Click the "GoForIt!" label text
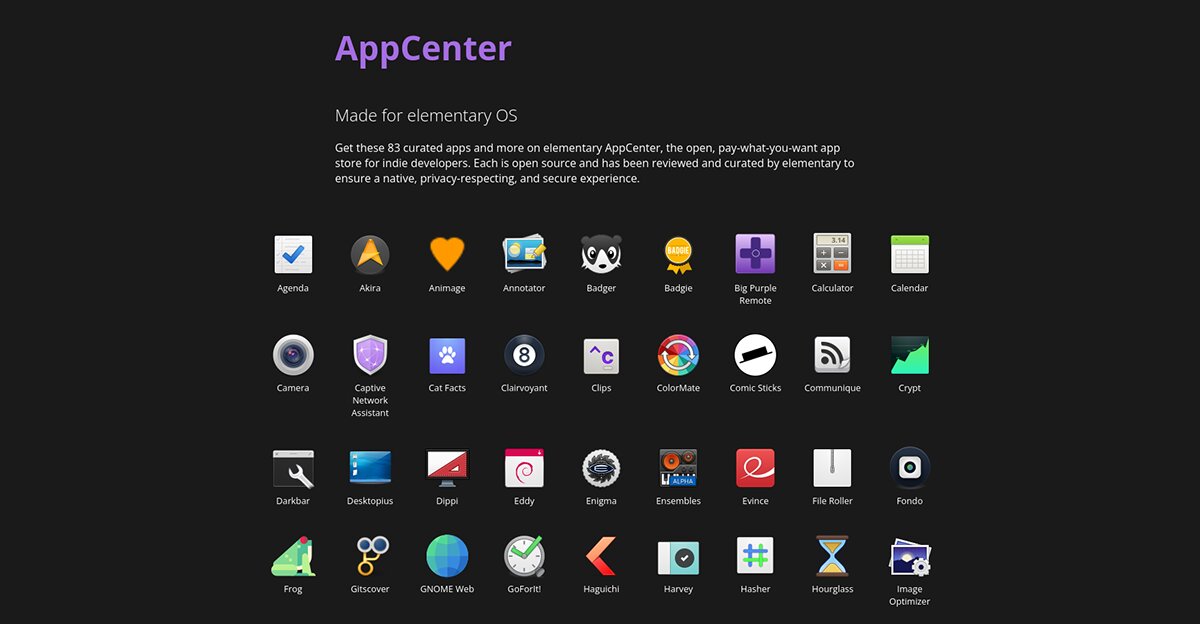Screen dimensions: 1200x624 pyautogui.click(x=524, y=589)
